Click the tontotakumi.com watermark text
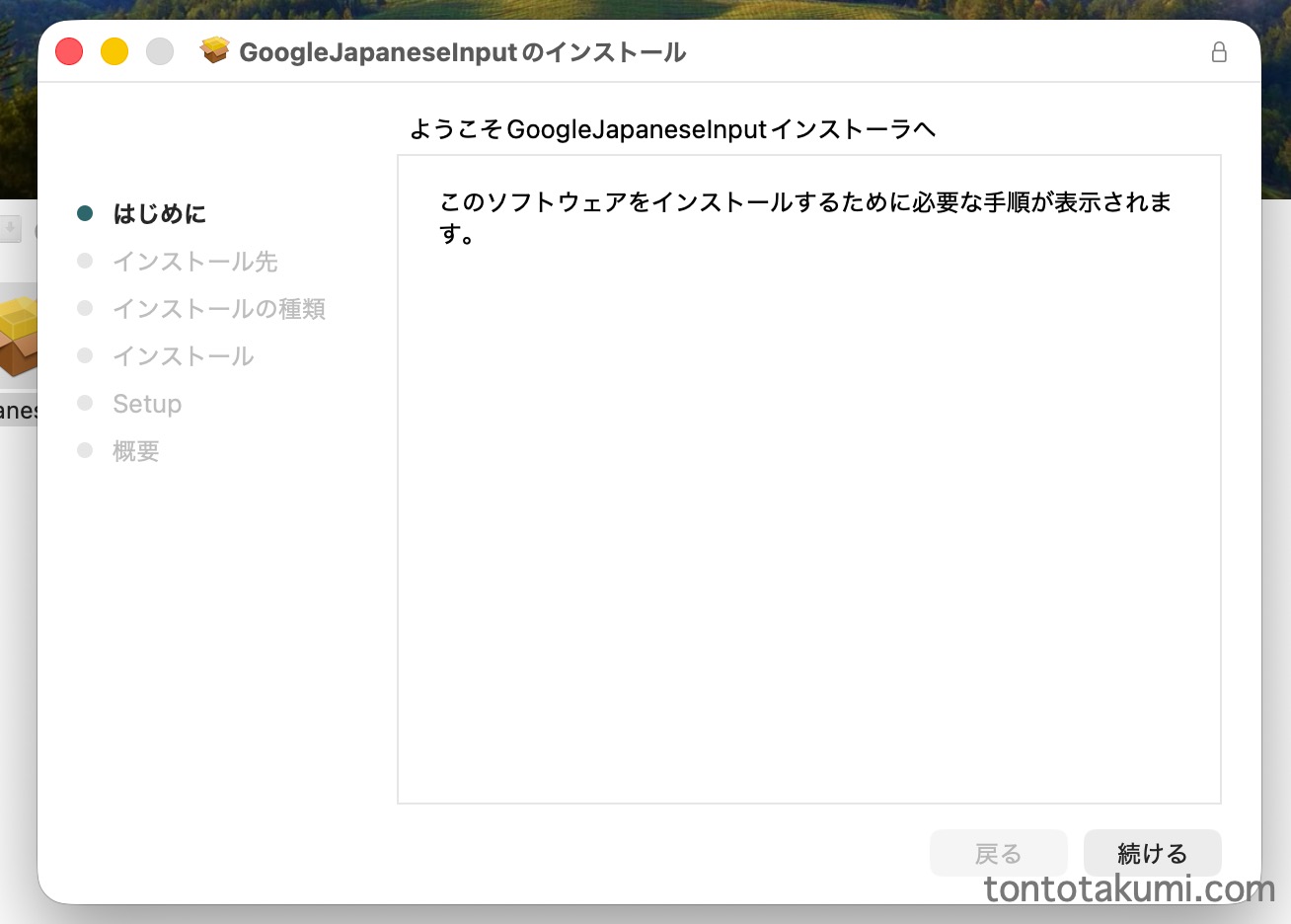The image size is (1291, 924). point(1129,889)
